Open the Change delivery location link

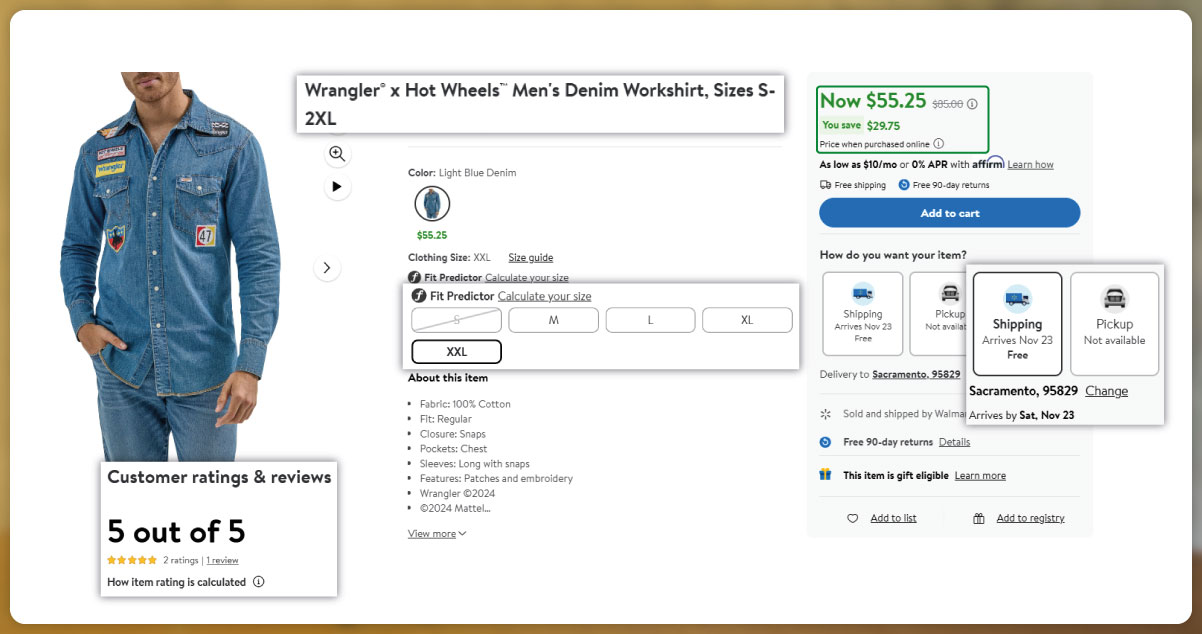point(1106,391)
